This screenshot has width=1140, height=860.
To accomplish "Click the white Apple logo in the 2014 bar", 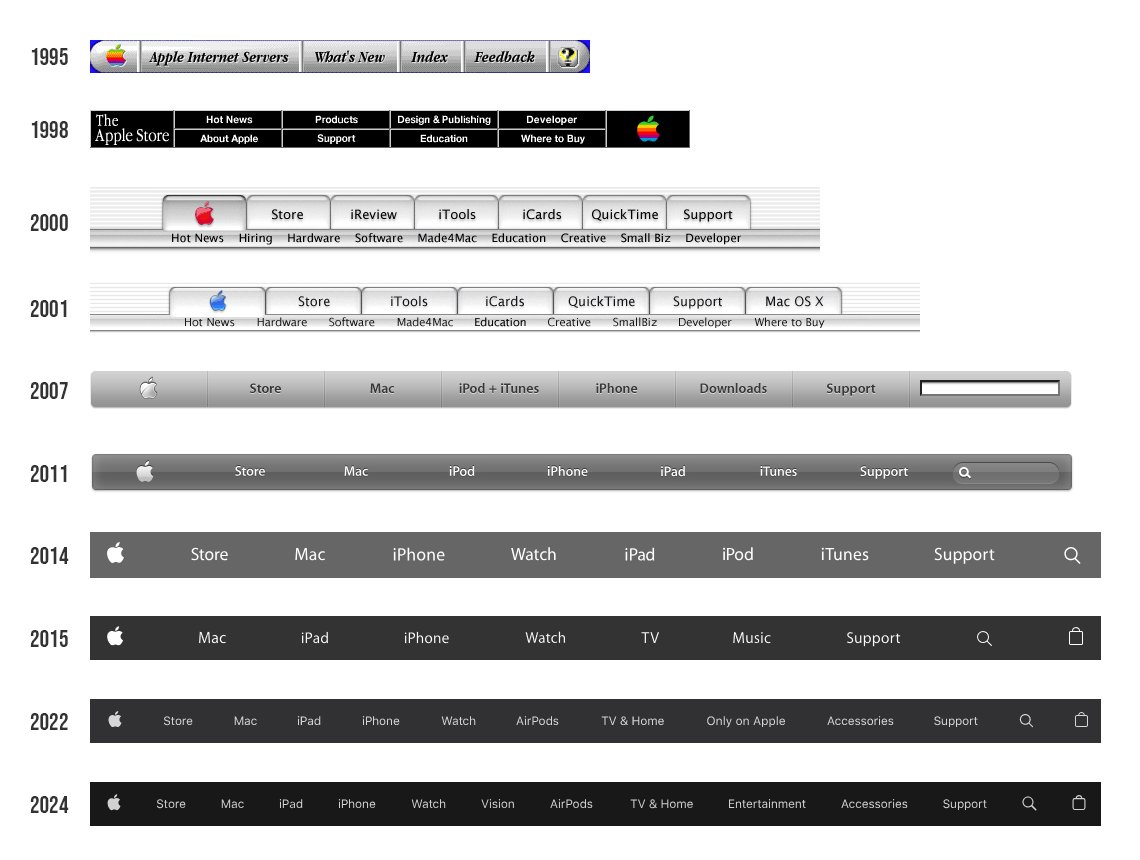I will [116, 554].
